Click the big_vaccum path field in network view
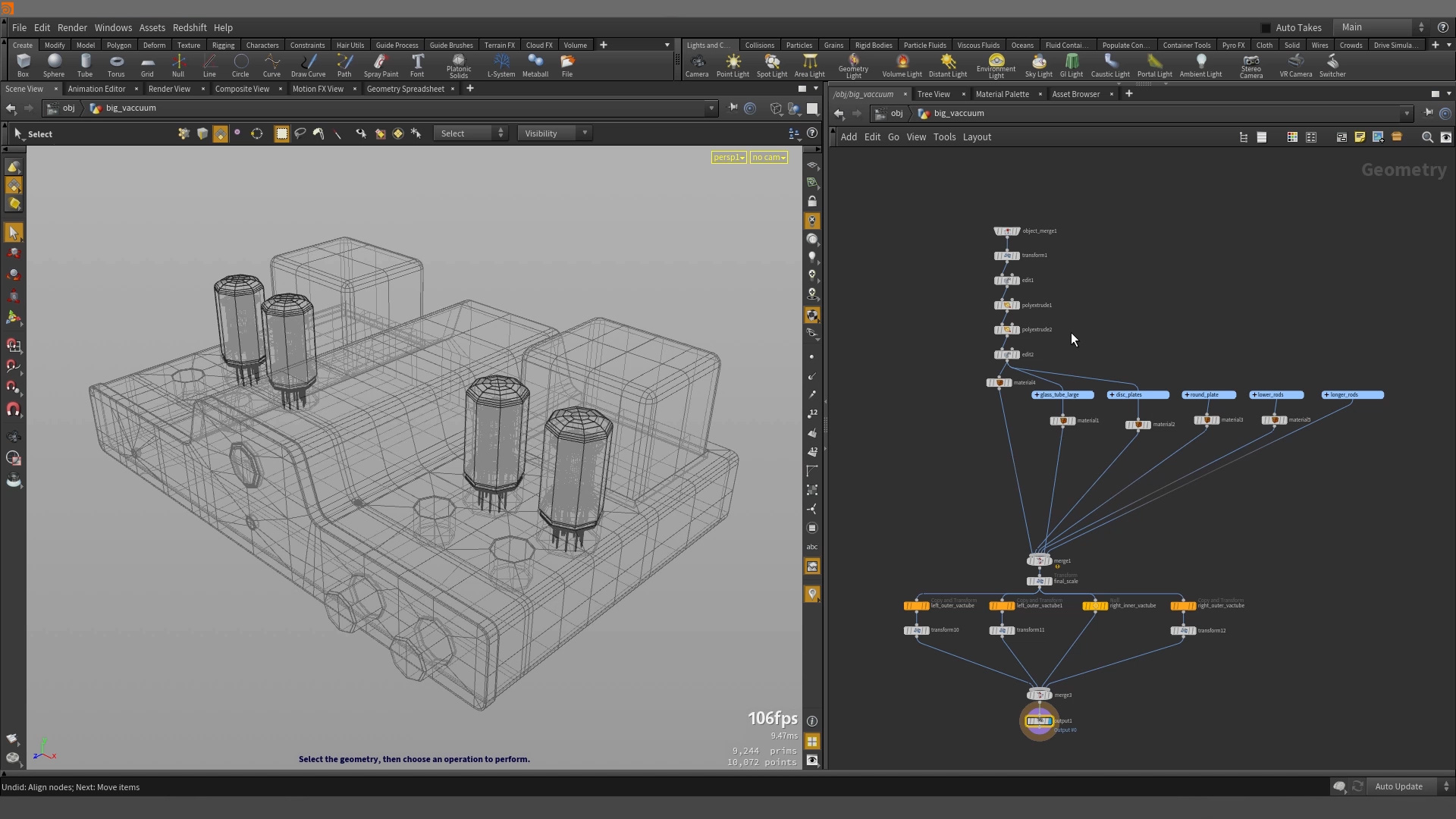This screenshot has height=819, width=1456. point(959,114)
